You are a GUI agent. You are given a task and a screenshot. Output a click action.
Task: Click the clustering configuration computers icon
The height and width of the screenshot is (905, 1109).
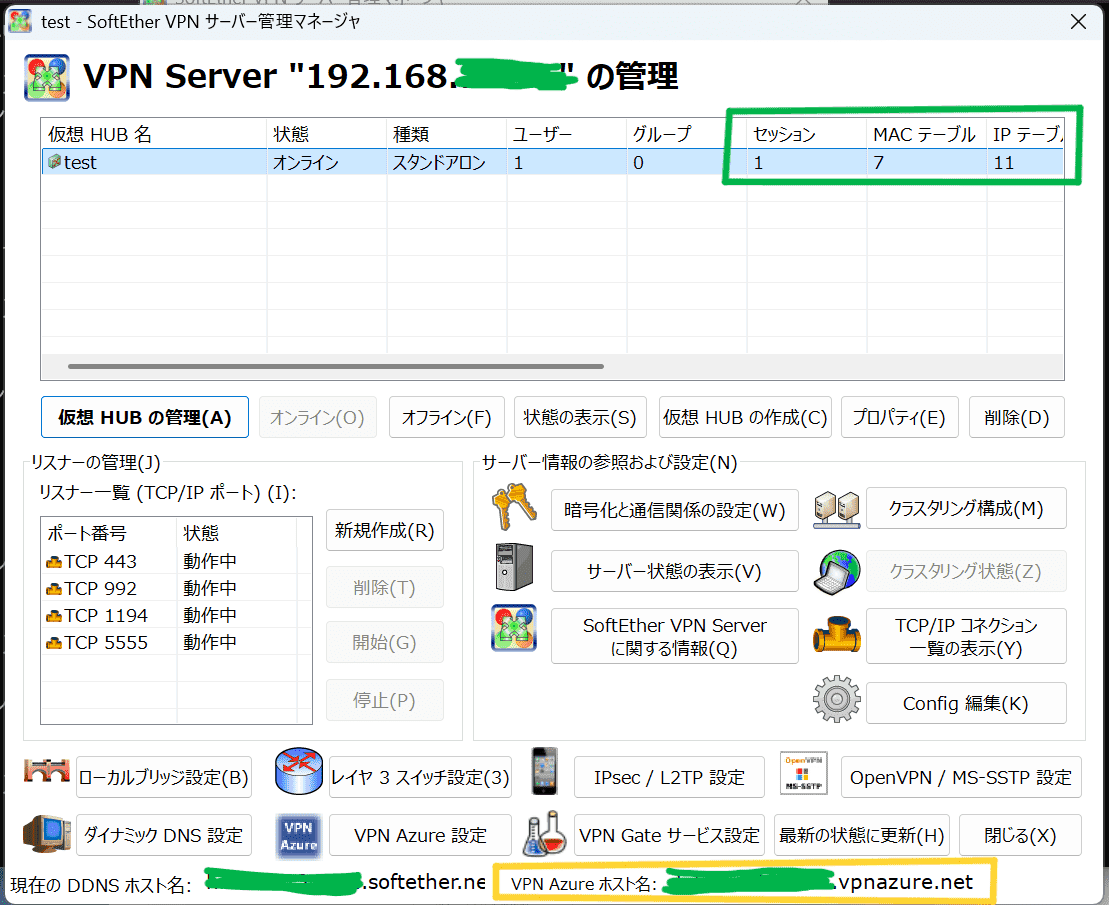pos(837,508)
